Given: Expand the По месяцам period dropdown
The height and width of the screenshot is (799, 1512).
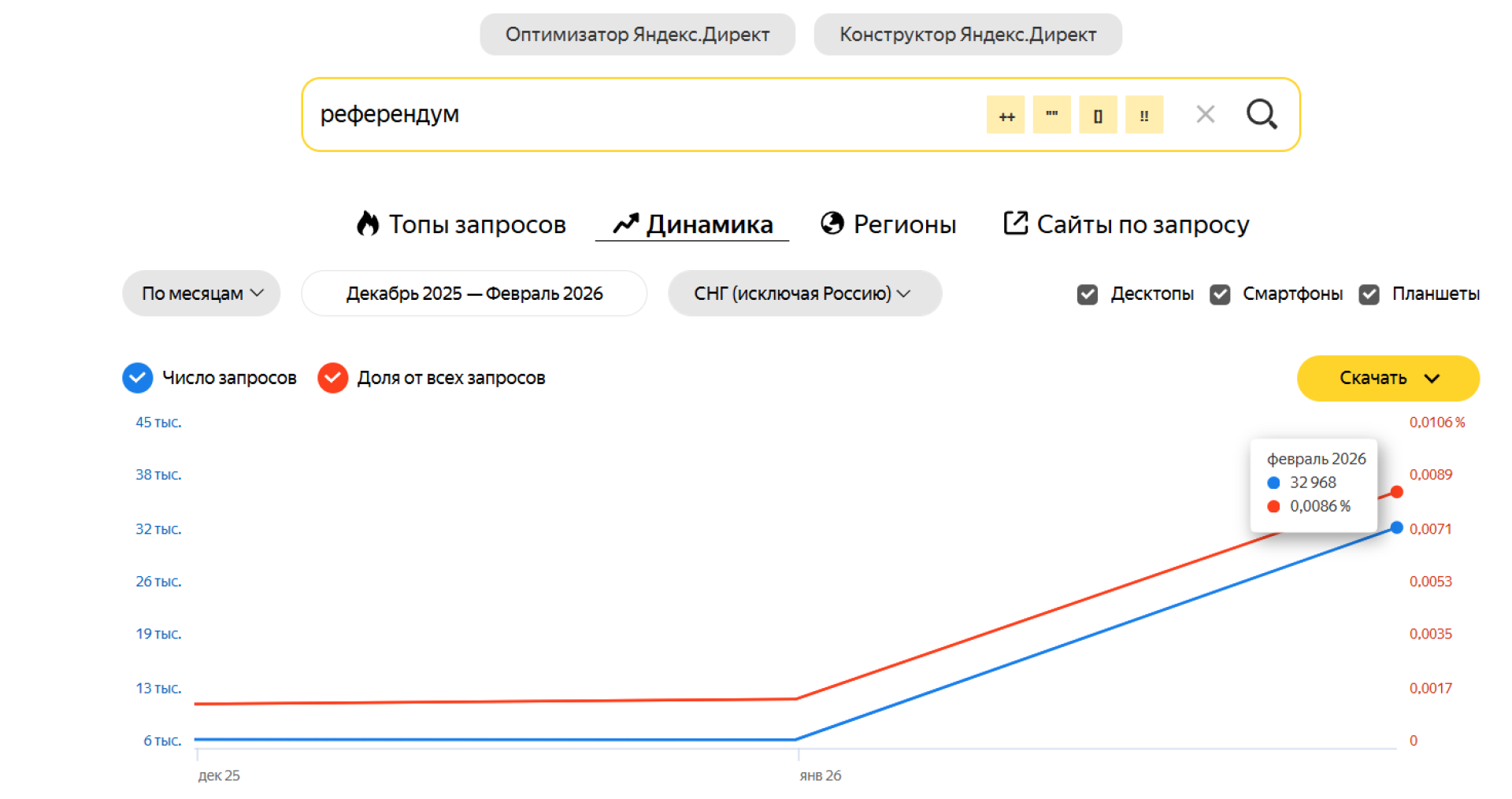Looking at the screenshot, I should tap(202, 294).
